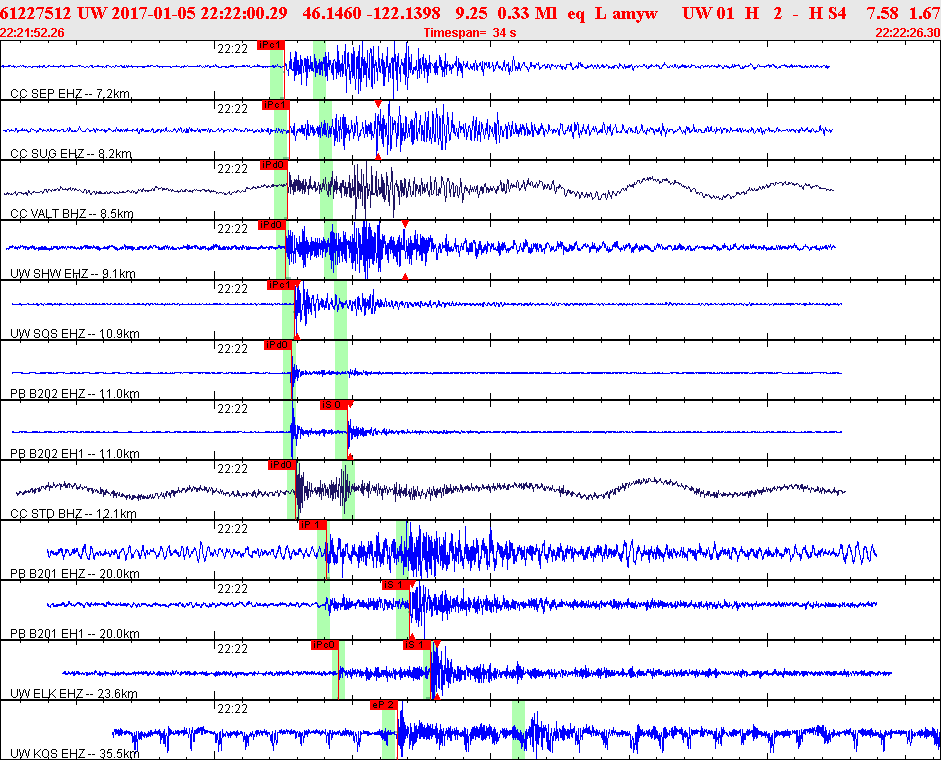The height and width of the screenshot is (760, 941).
Task: Click 22:22 time tick on KQS trace
Action: (232, 709)
